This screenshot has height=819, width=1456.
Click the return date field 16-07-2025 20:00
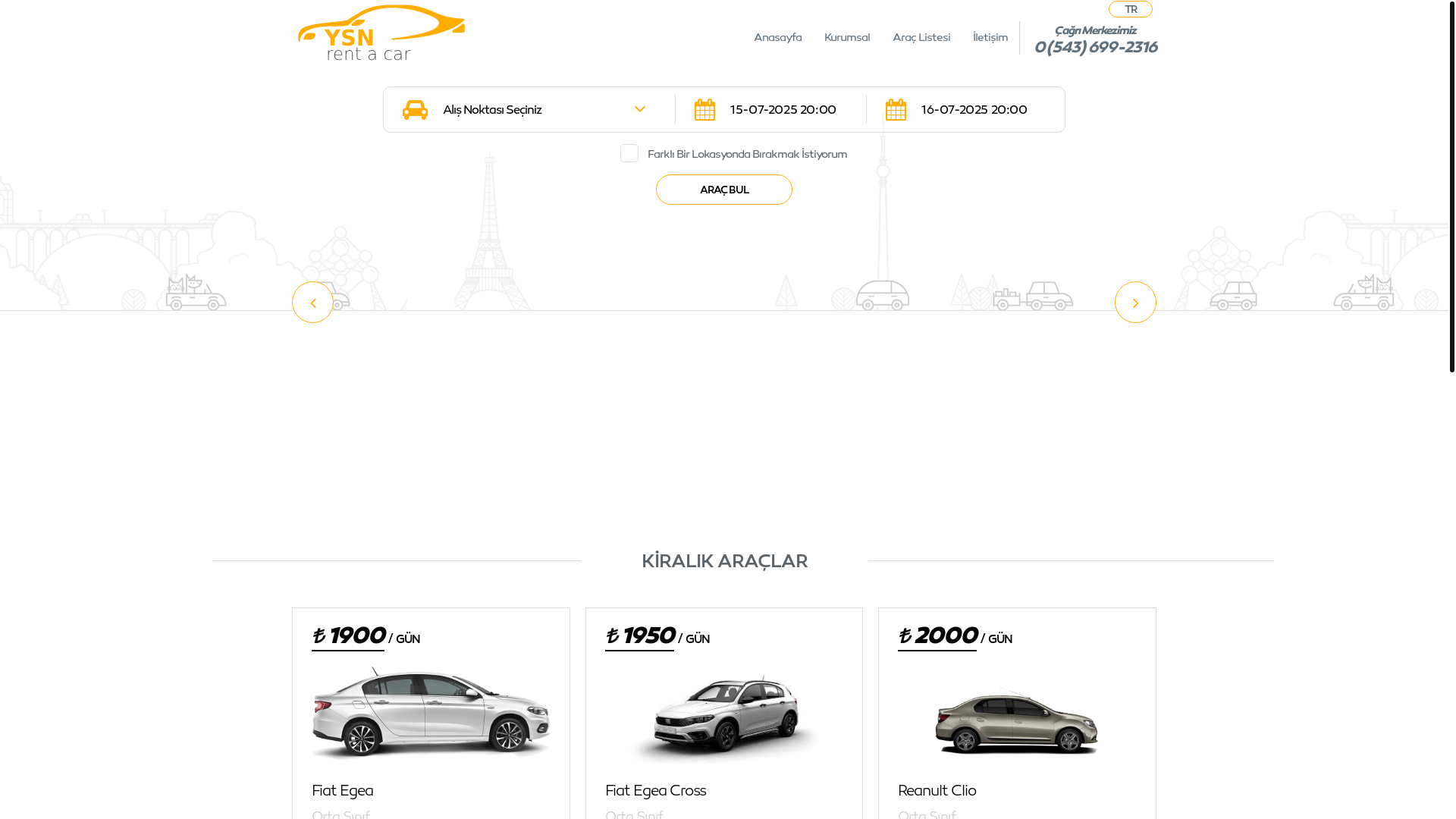coord(974,109)
